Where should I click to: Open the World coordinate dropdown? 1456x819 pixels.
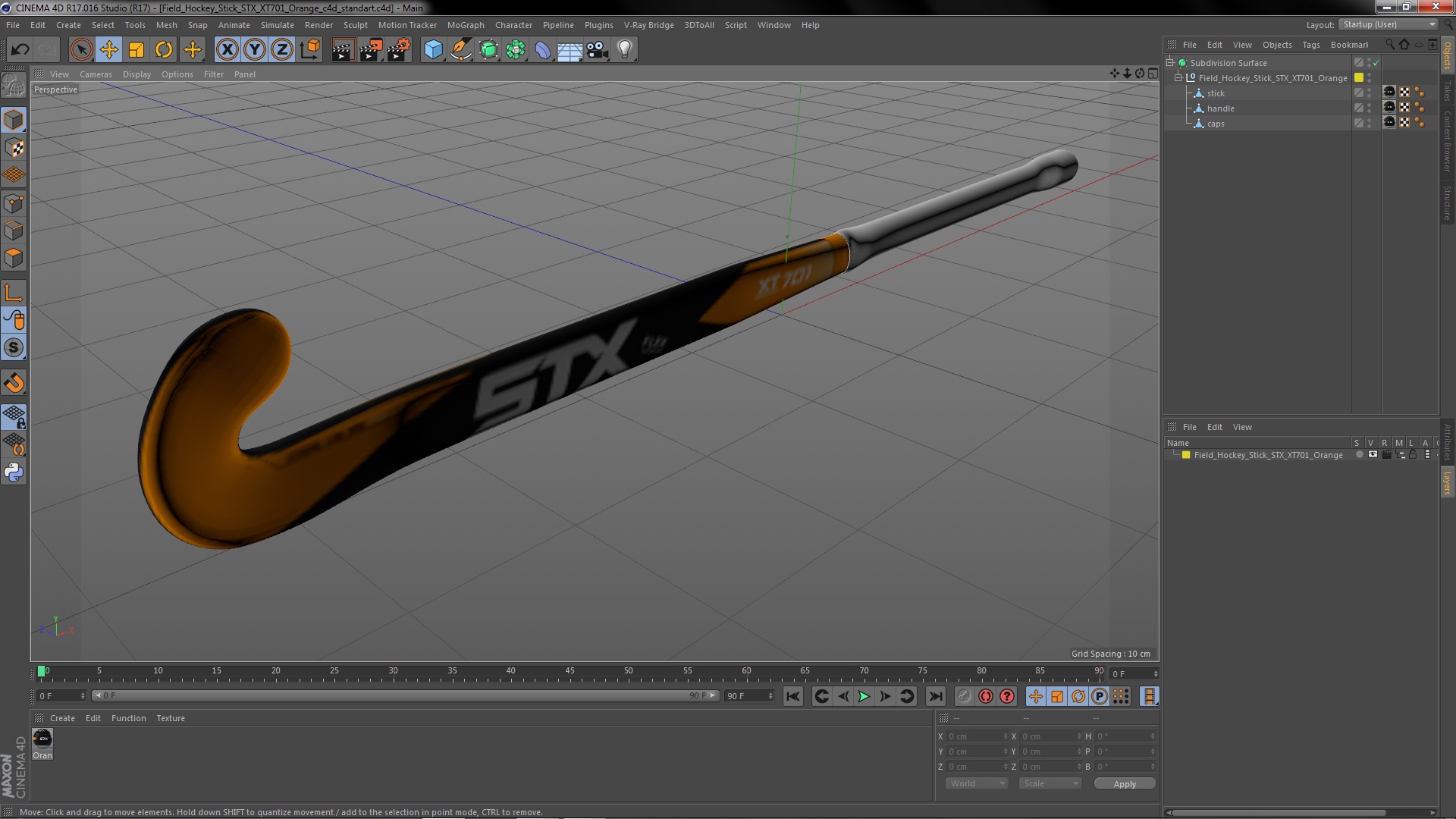point(976,783)
